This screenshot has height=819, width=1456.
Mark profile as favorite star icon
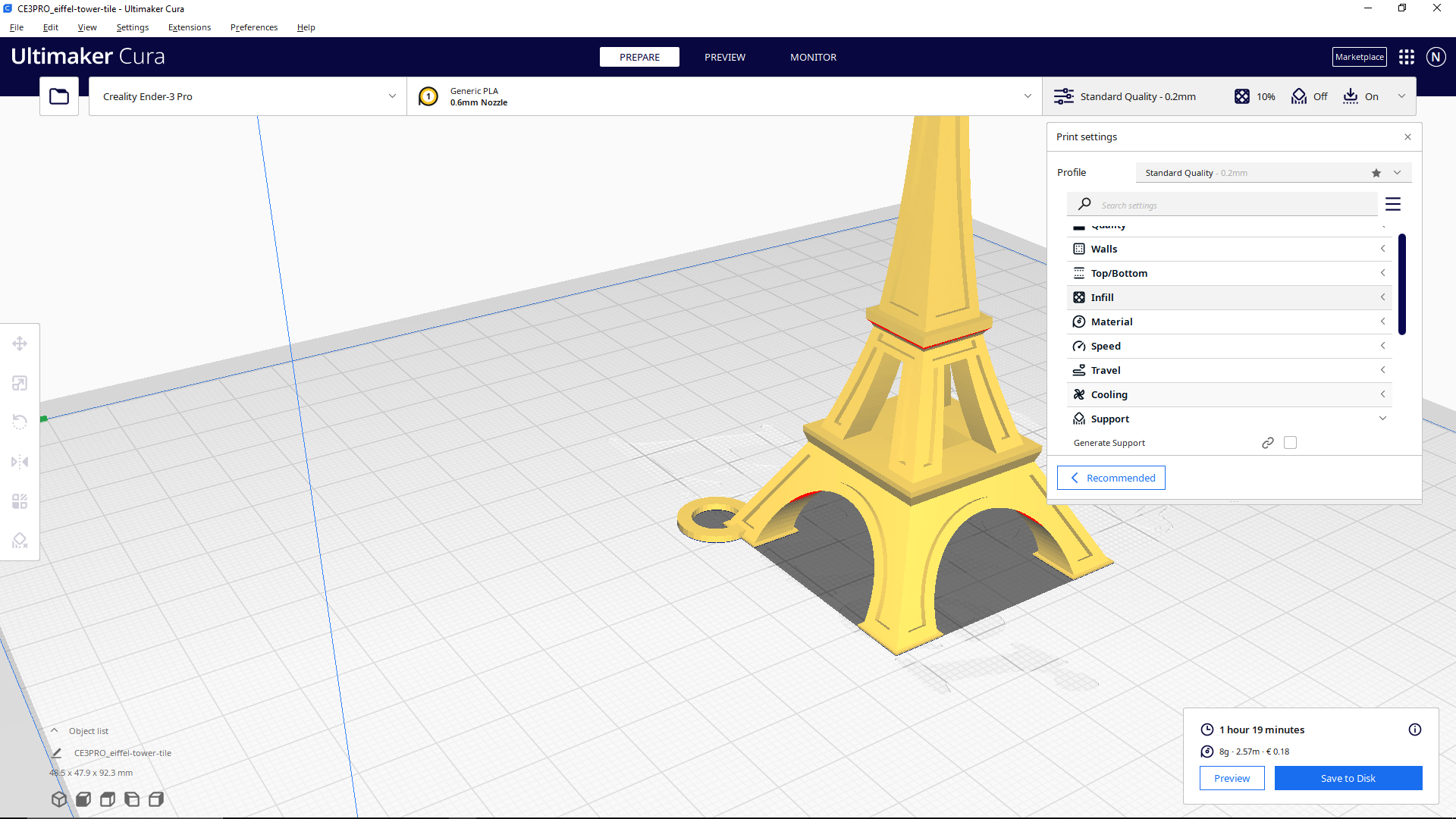point(1376,173)
